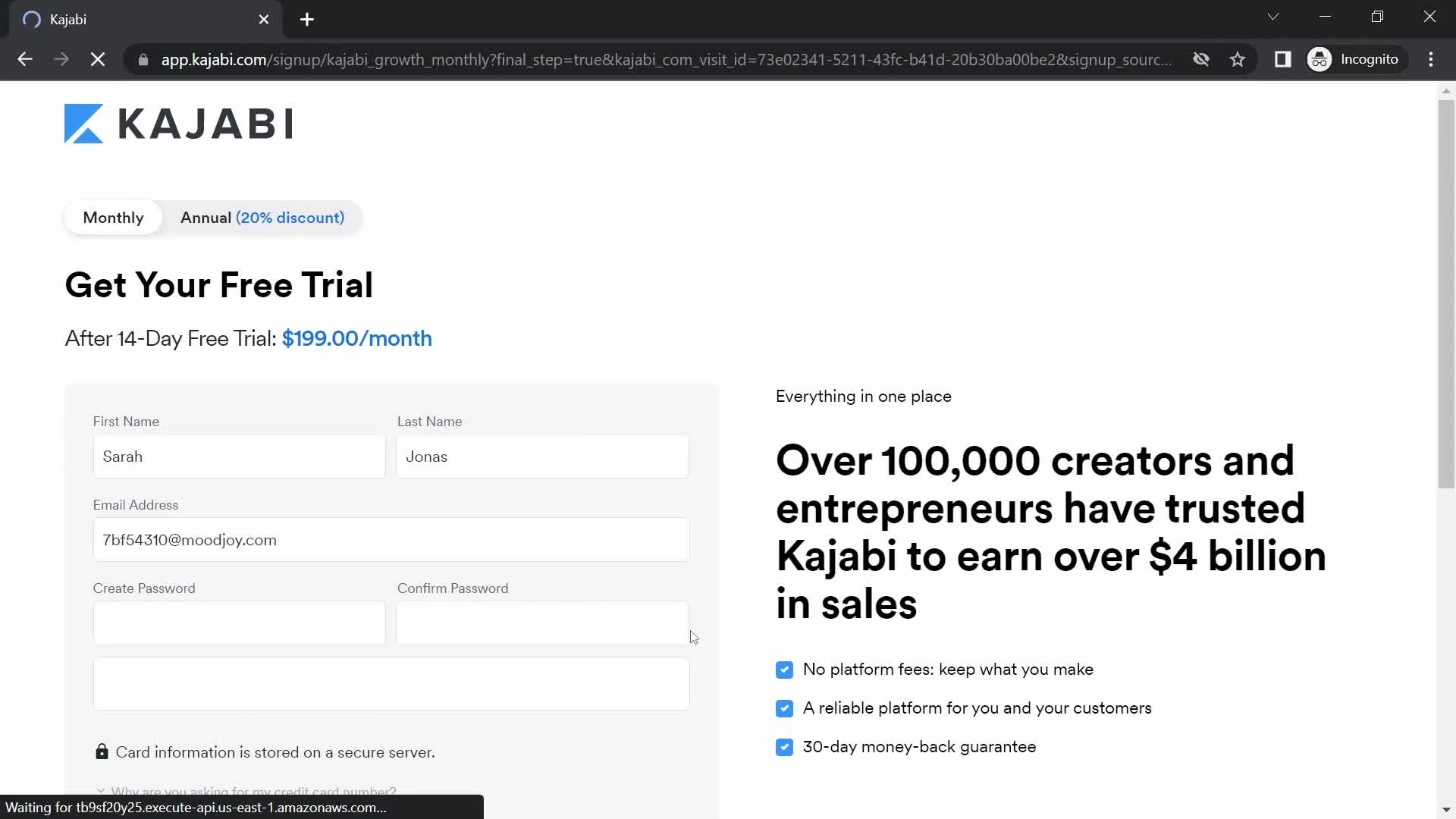This screenshot has height=819, width=1456.
Task: Restore down the browser window
Action: coord(1378,17)
